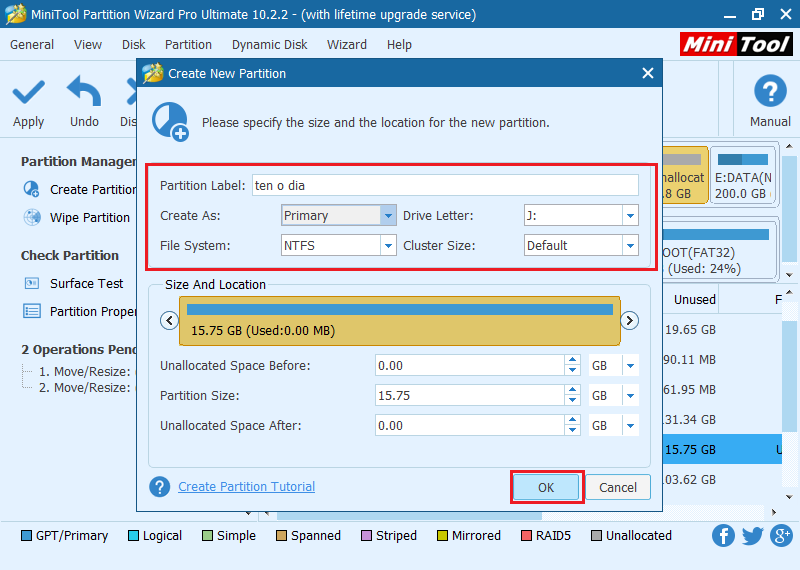
Task: Open the Facebook share icon
Action: [723, 536]
